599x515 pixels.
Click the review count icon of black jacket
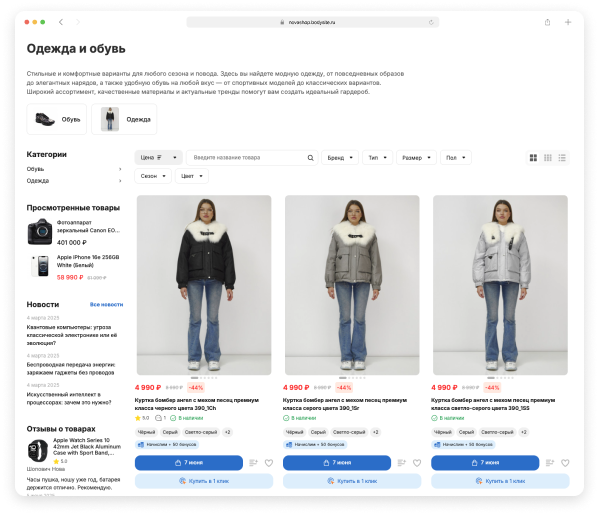tap(160, 418)
